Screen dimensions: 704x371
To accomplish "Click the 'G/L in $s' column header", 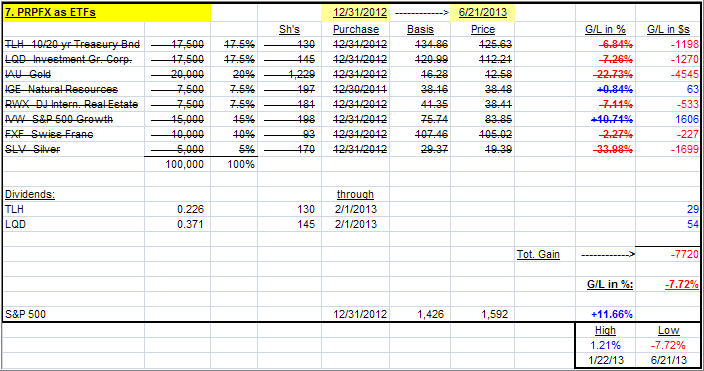I will (668, 30).
